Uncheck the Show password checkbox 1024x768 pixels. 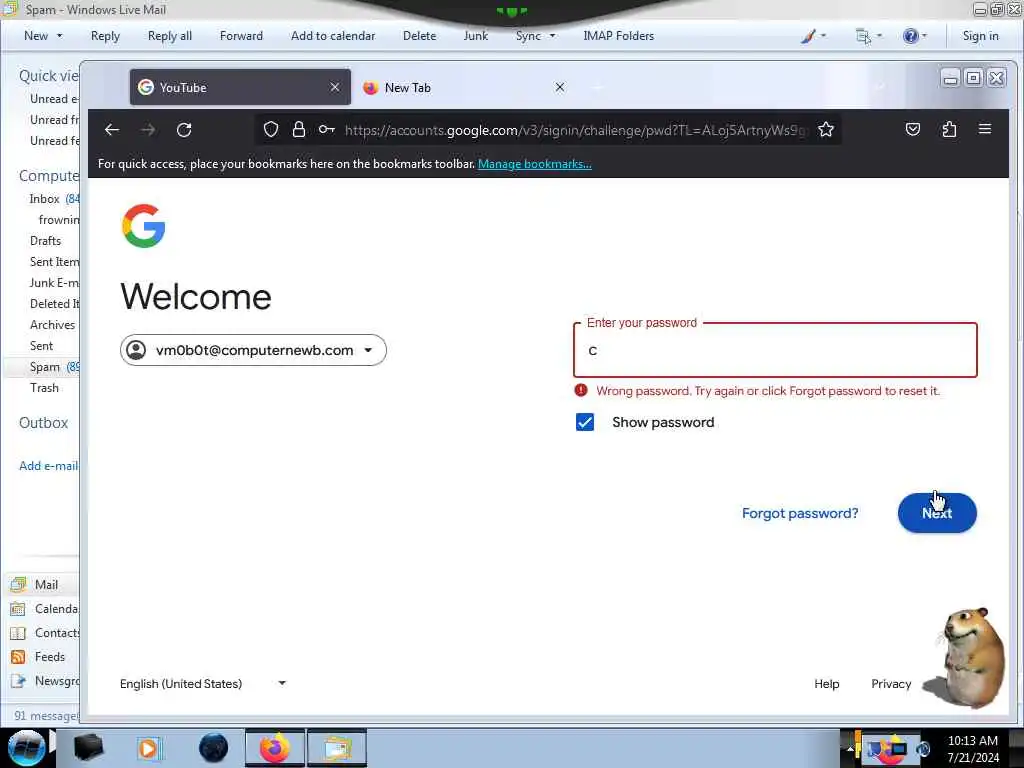tap(584, 423)
